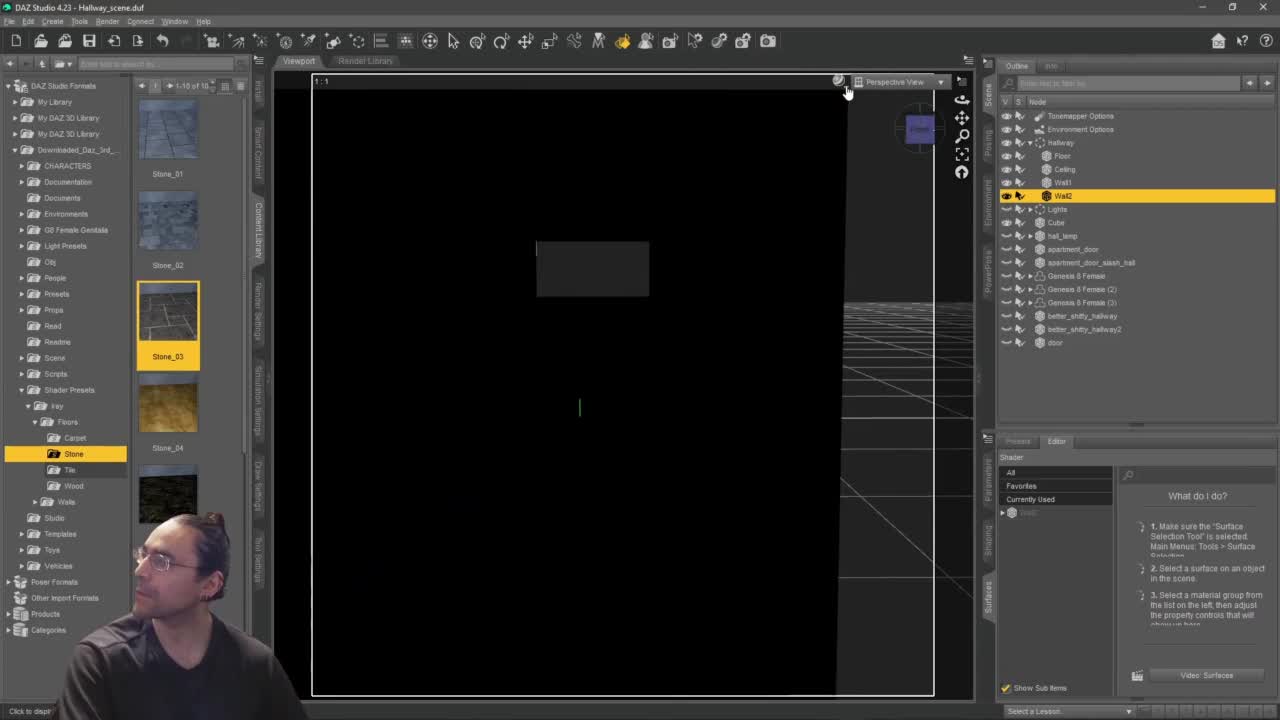Select the Stone_04 shader thumbnail

point(168,404)
